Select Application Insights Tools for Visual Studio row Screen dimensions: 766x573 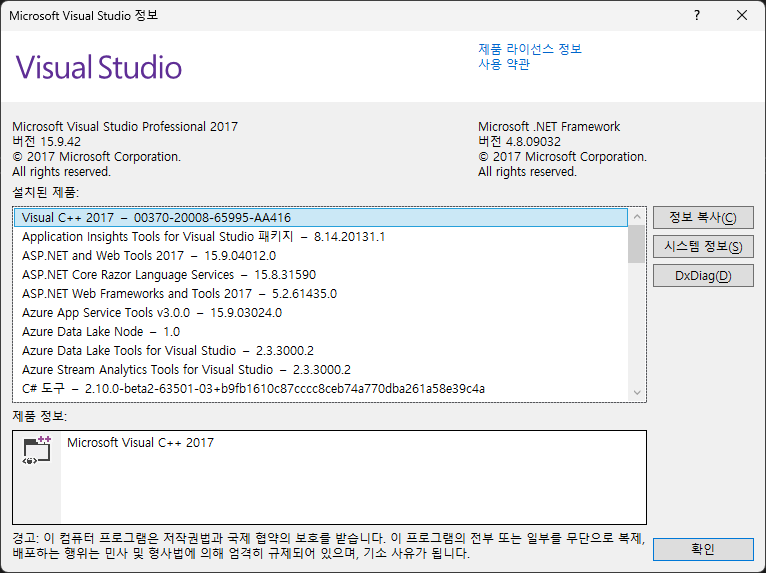click(321, 236)
